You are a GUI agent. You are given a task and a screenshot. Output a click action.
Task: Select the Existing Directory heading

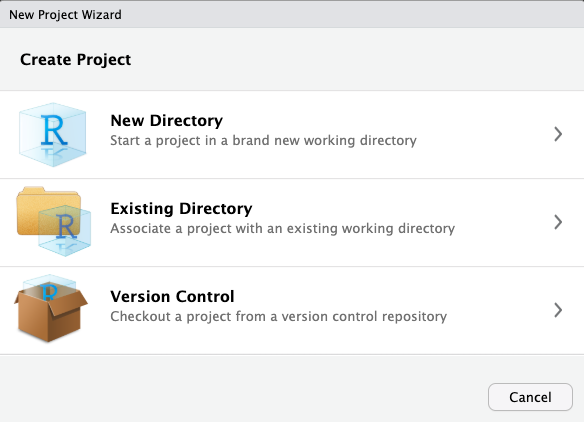pos(181,209)
